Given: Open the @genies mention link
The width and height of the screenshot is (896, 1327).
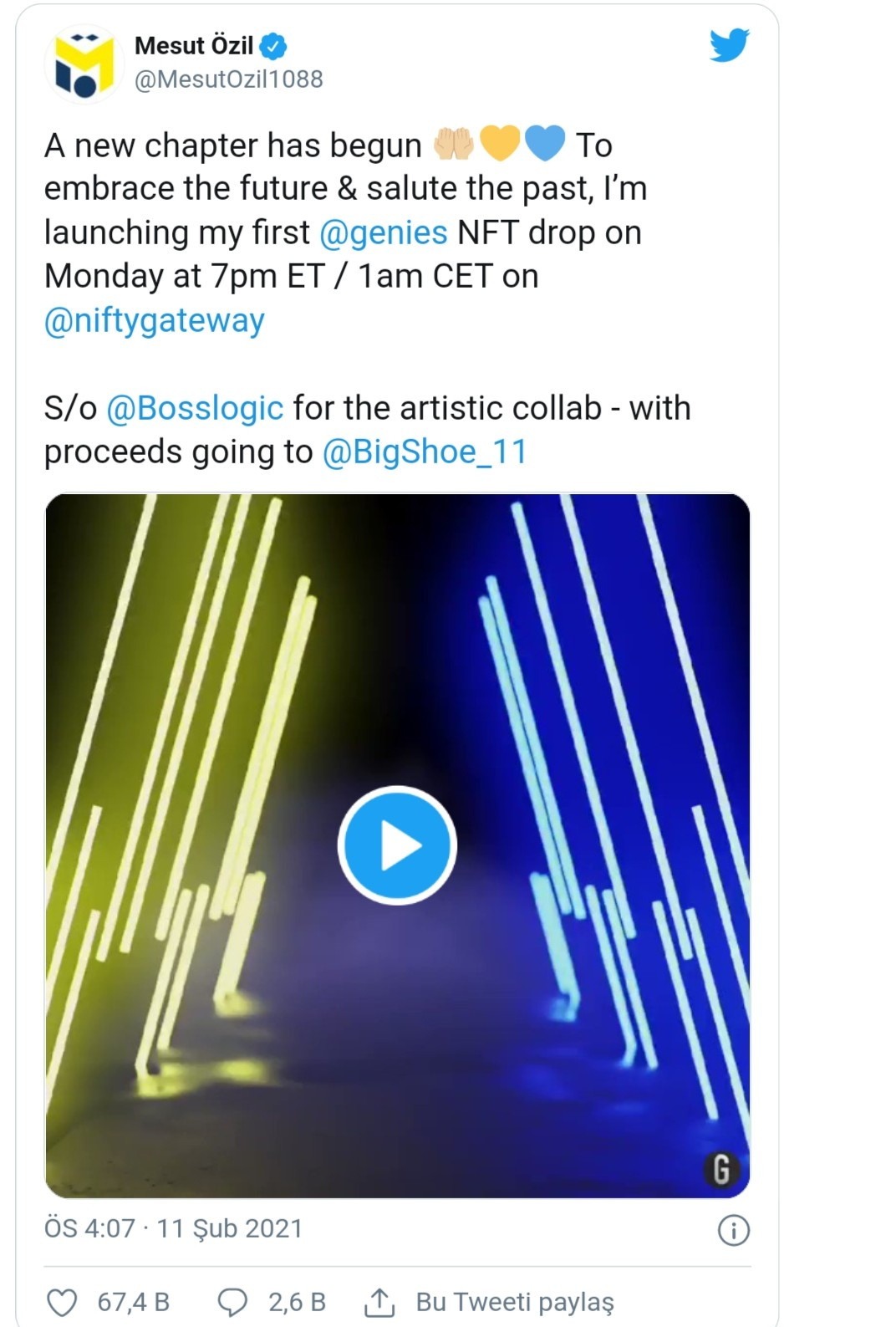Looking at the screenshot, I should click(x=384, y=232).
